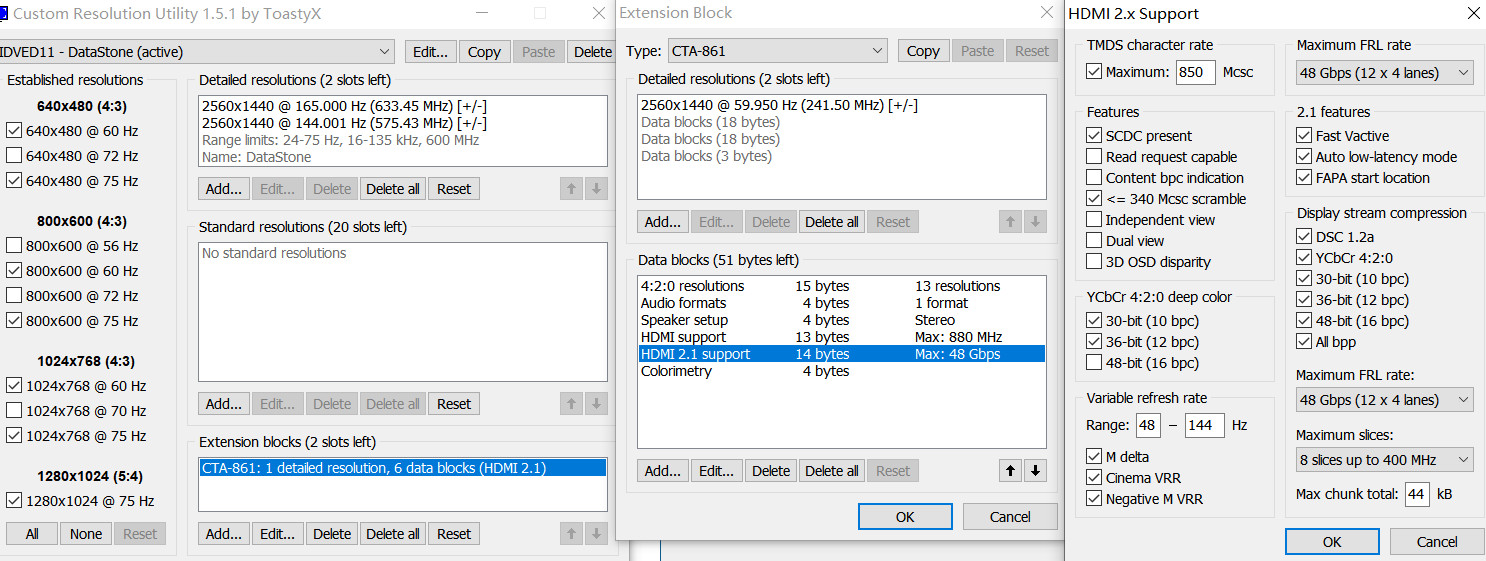Click the Custom Resolution Utility title icon

tap(4, 14)
